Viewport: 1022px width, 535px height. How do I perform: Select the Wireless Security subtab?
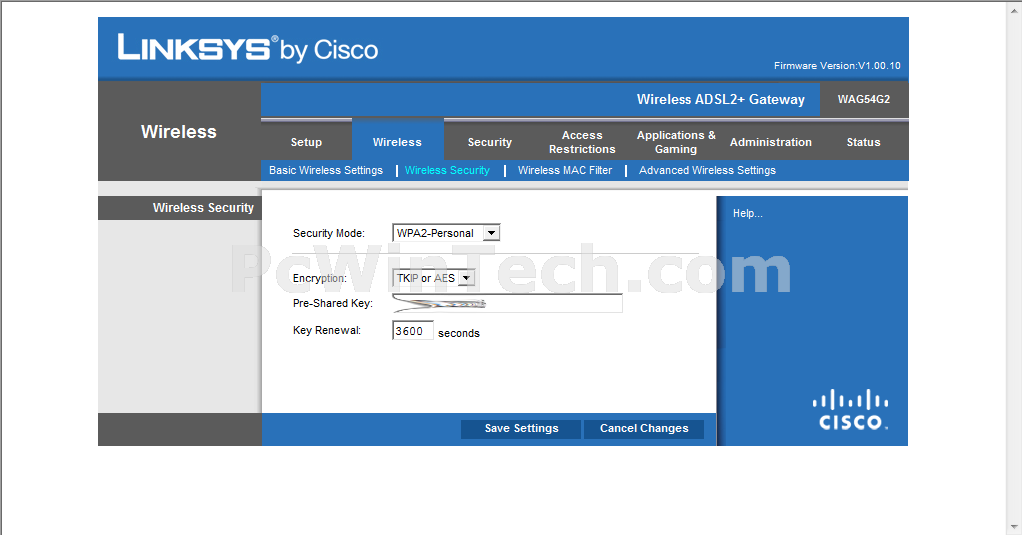tap(447, 170)
